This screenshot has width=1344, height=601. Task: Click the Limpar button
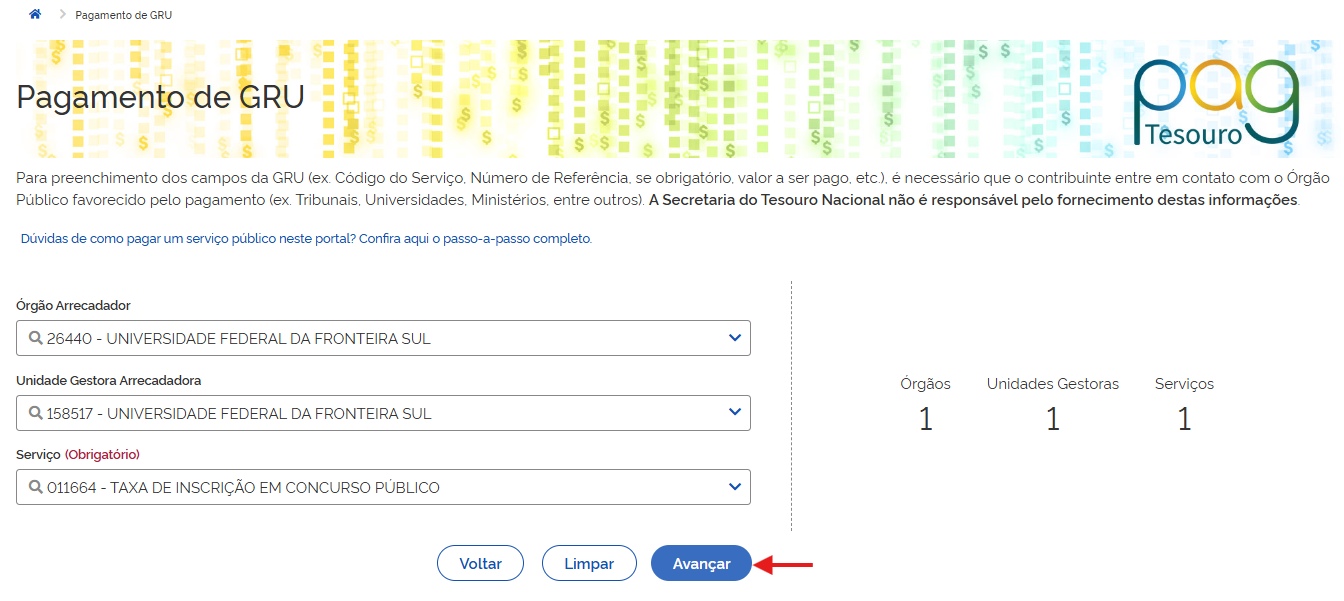click(x=589, y=563)
